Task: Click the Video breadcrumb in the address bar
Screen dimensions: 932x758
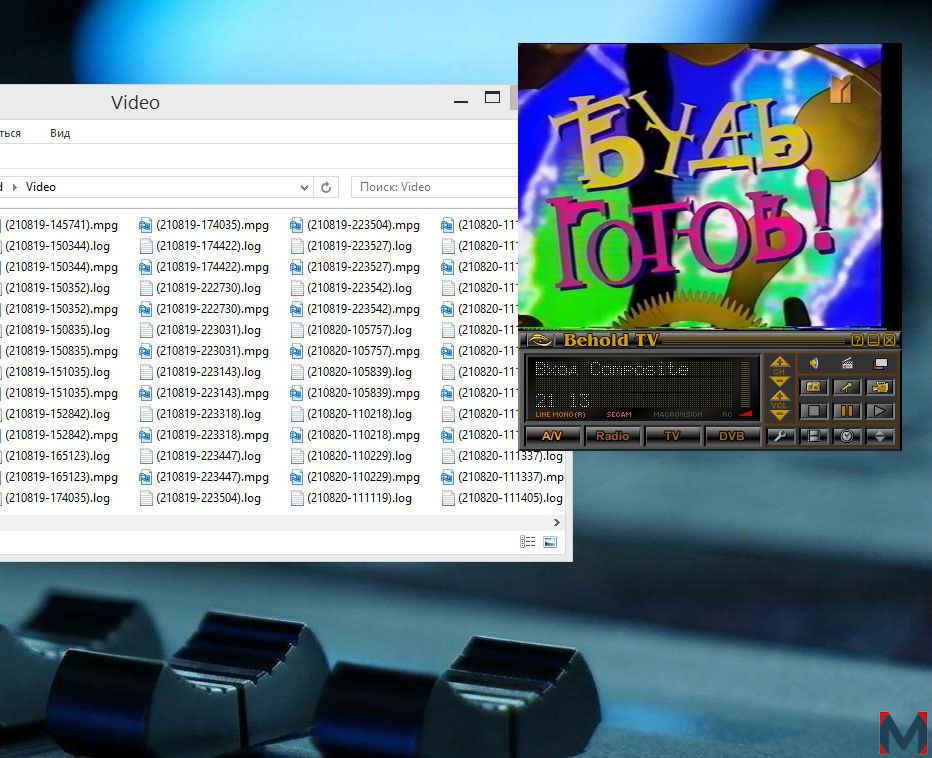Action: [x=40, y=187]
